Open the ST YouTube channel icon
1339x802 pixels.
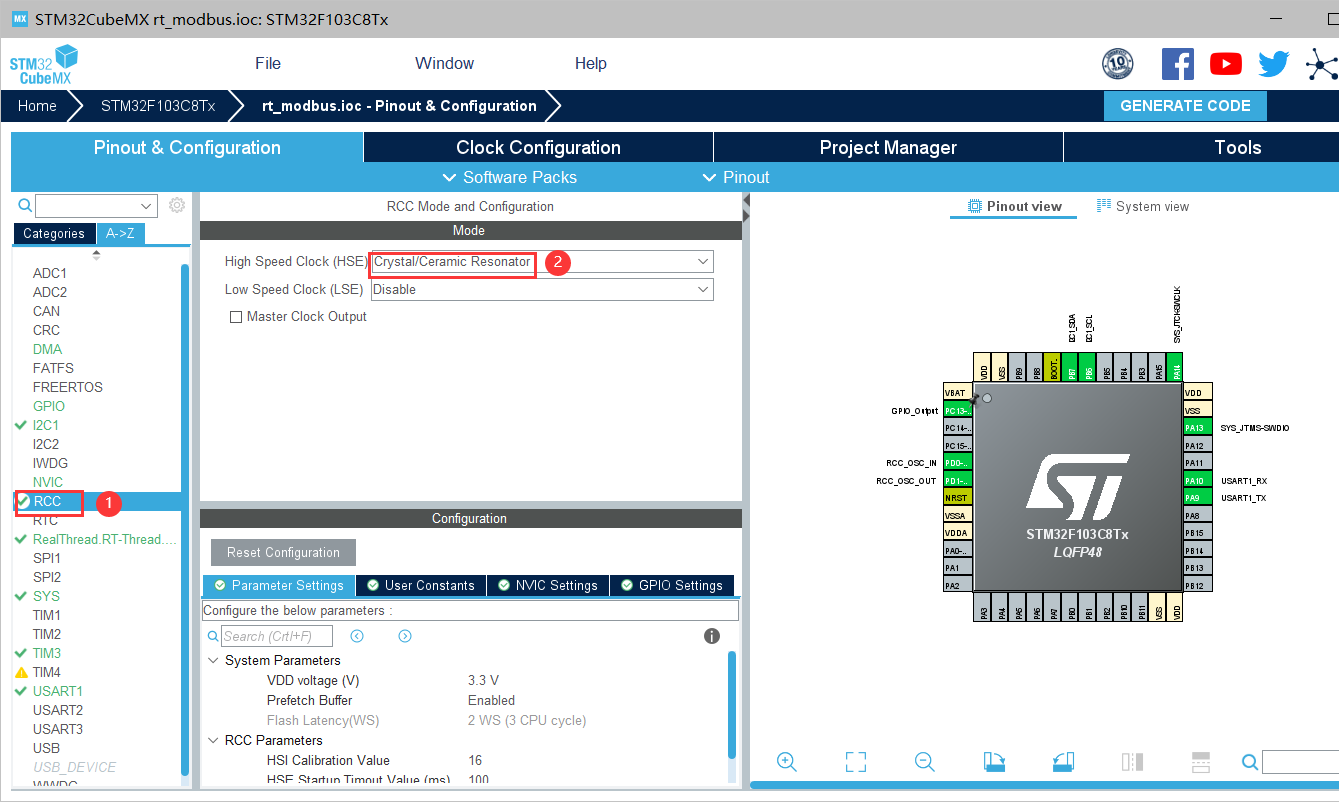1225,64
